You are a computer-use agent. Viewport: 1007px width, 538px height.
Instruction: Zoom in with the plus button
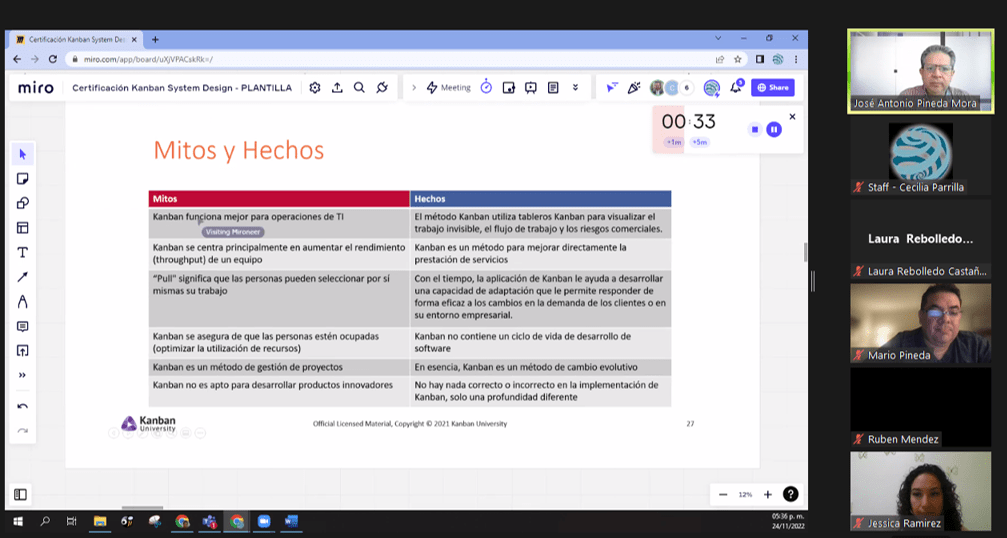[x=768, y=494]
